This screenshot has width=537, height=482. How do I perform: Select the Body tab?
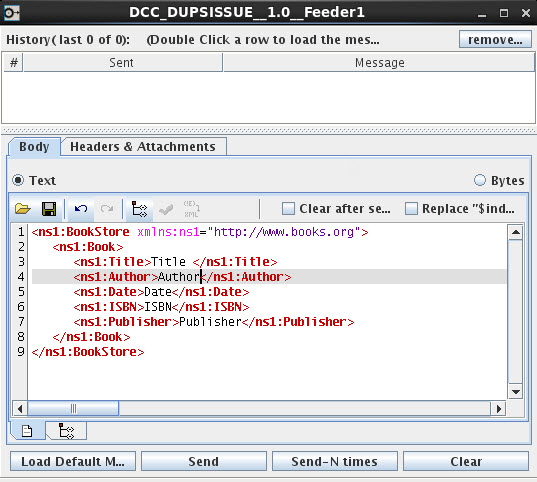pos(34,147)
